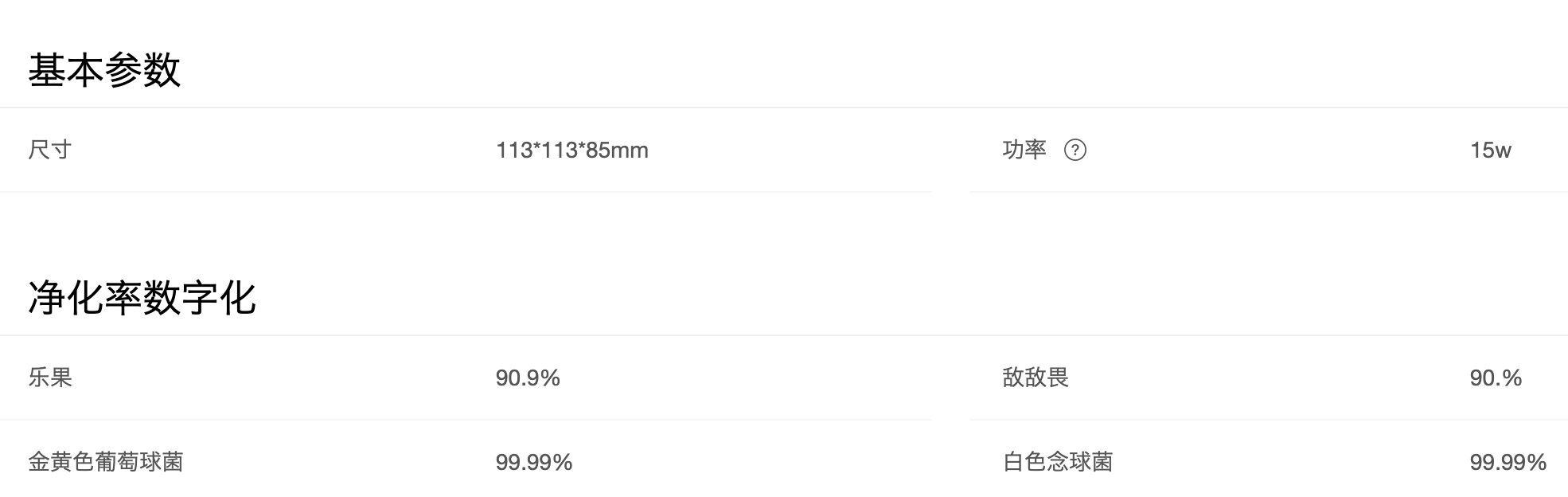
Task: Click the 数 character in 基本参数 heading
Action: (162, 70)
